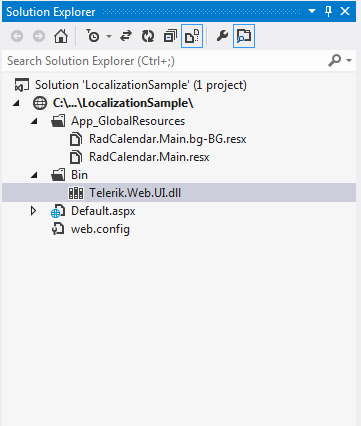Click the RadCalendar.Main.bg-BG.resx file icon
The image size is (361, 426).
pos(76,139)
